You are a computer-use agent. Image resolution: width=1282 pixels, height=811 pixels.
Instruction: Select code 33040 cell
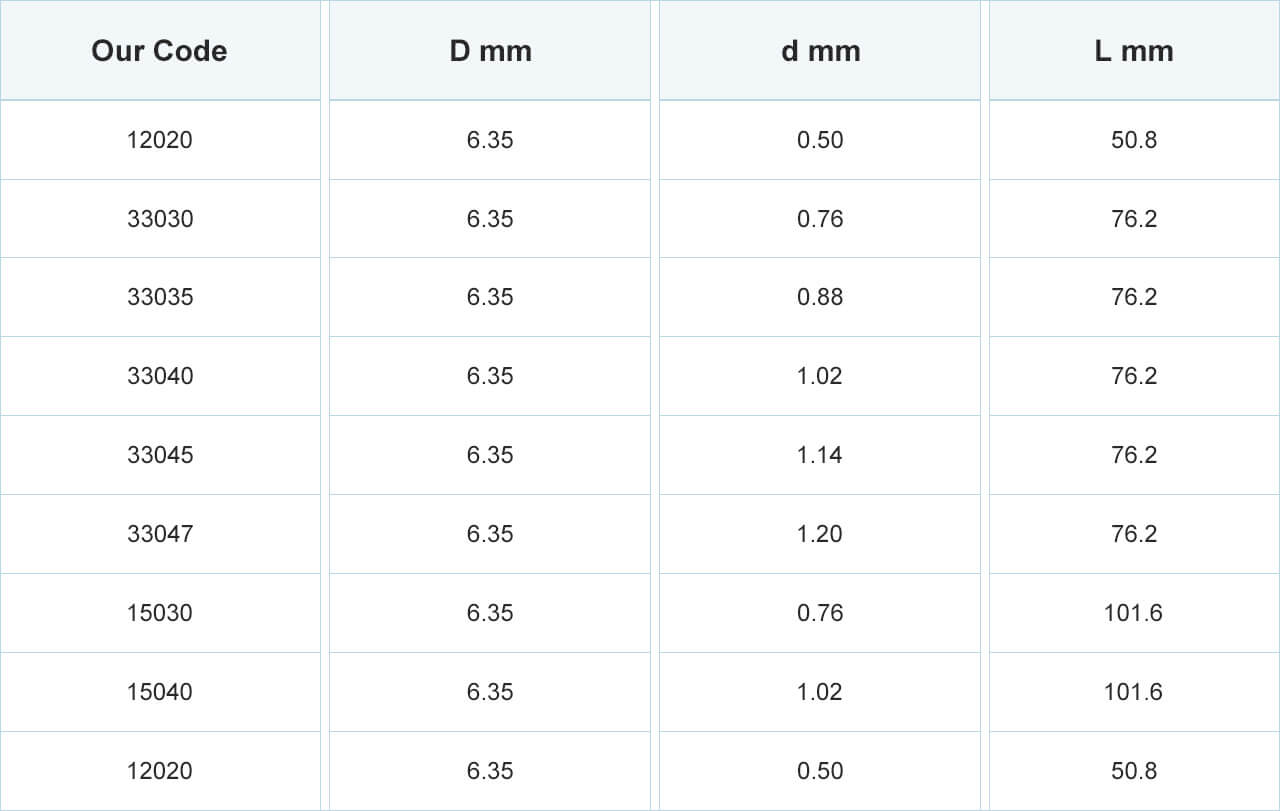(x=160, y=376)
